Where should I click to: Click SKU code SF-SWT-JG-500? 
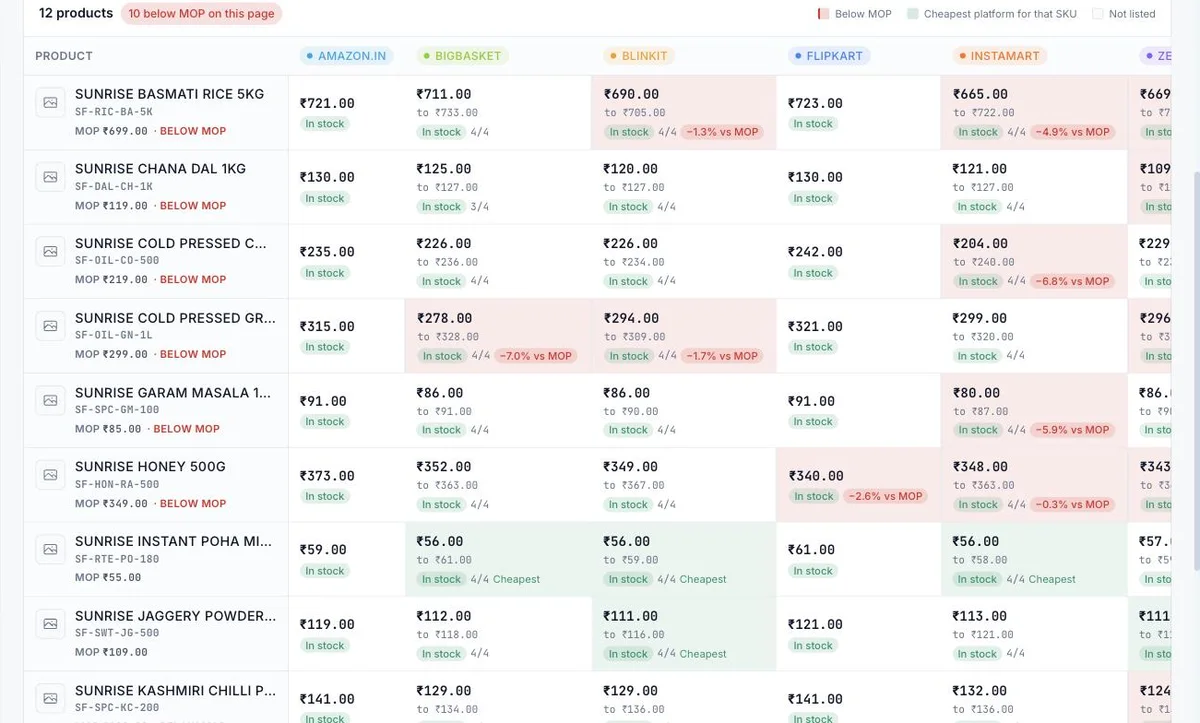click(x=117, y=634)
